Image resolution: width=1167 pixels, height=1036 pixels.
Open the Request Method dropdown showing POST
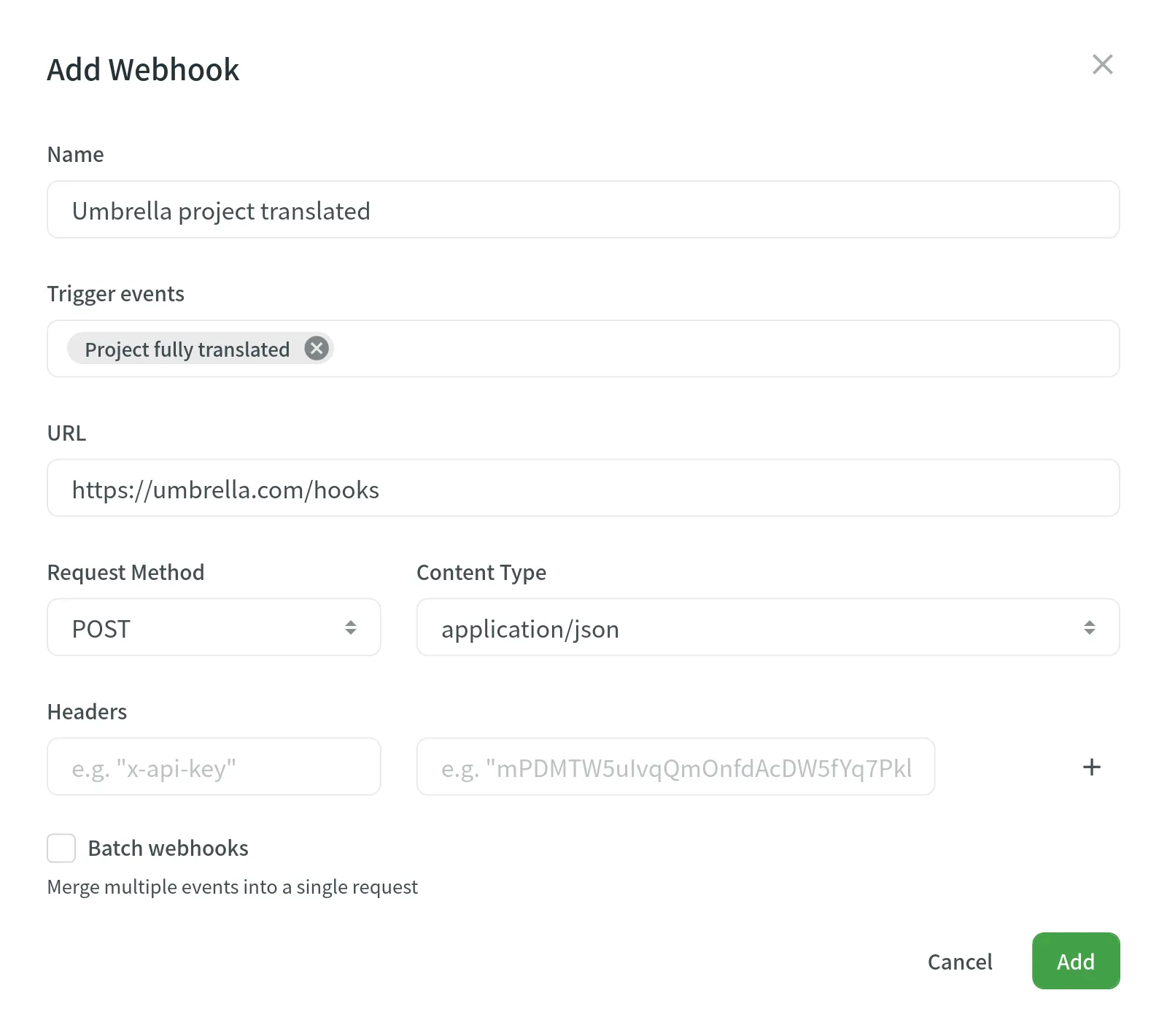coord(213,627)
